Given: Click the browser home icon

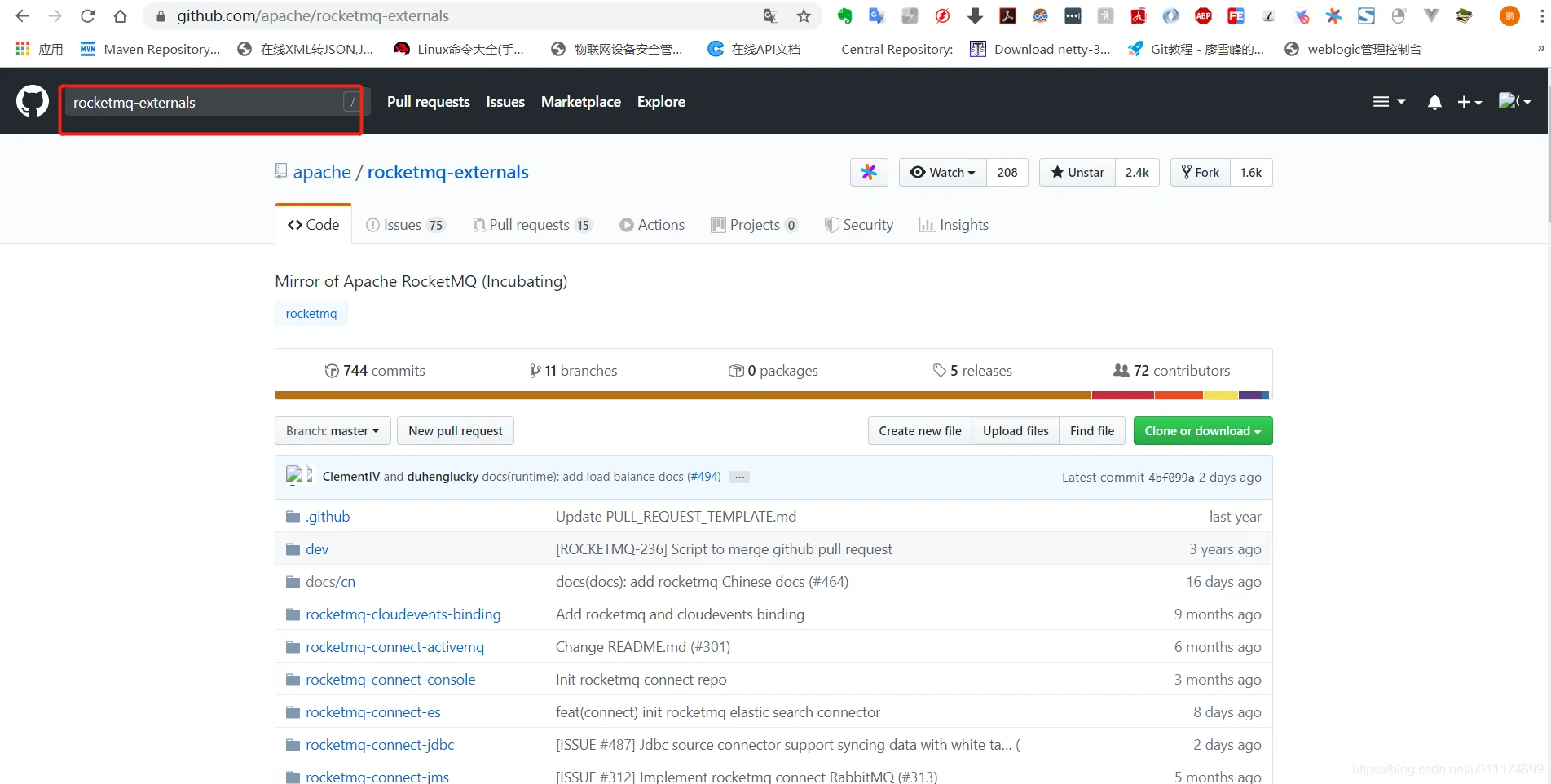Looking at the screenshot, I should [x=120, y=16].
